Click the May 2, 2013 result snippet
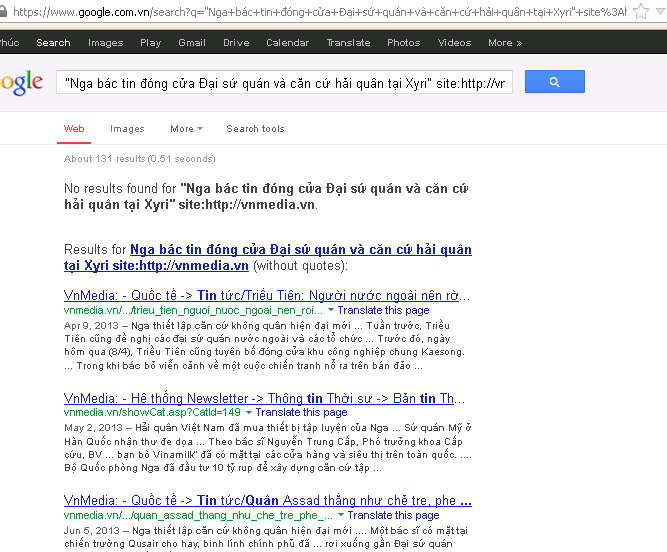 tap(268, 448)
